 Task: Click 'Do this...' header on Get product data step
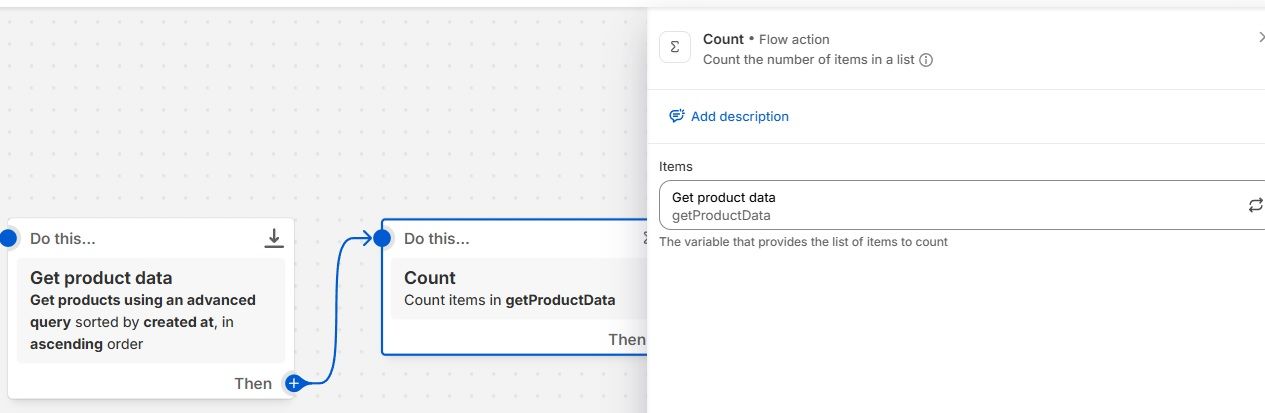tap(63, 239)
